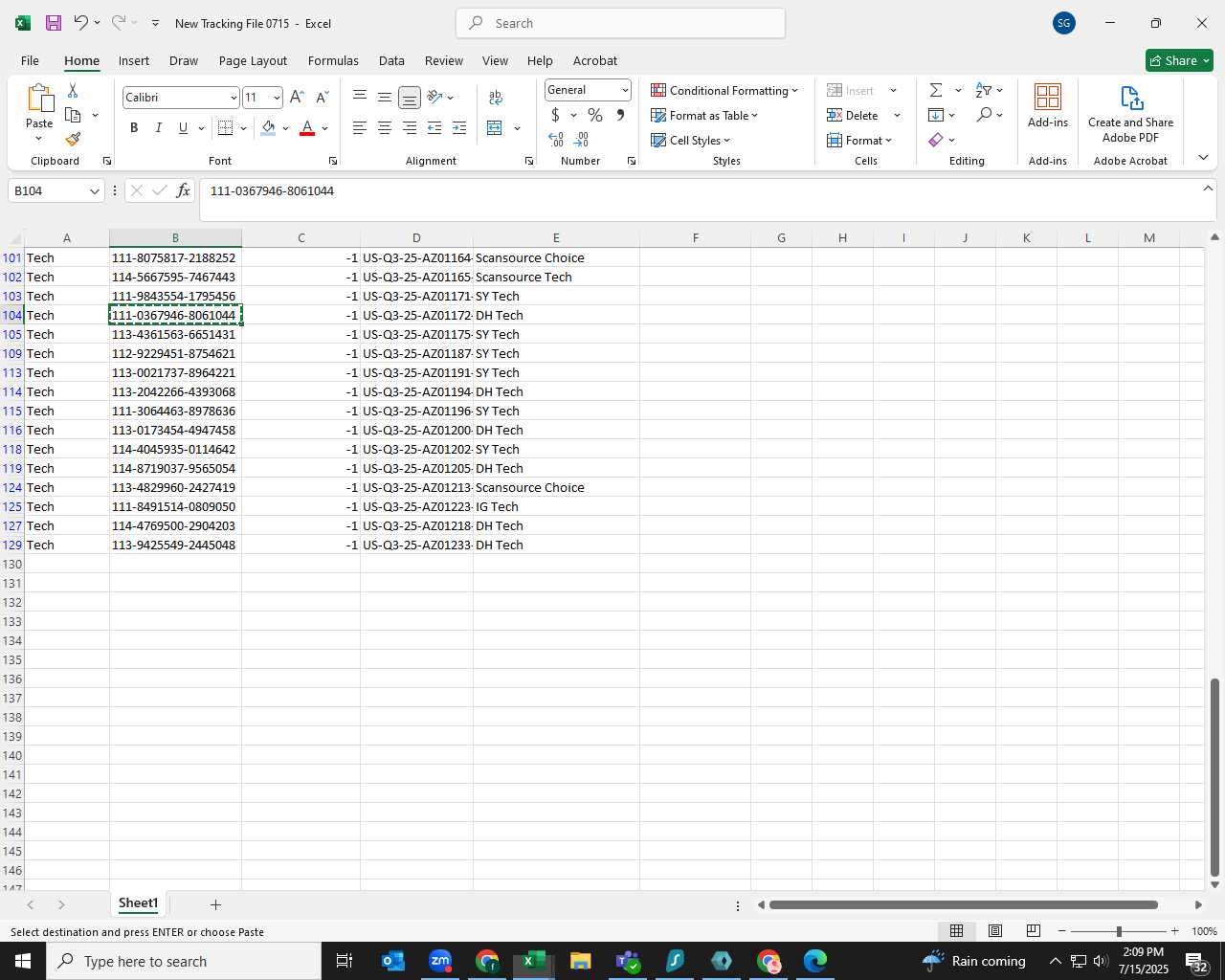Select the Sheet1 tab
1225x980 pixels.
click(138, 903)
